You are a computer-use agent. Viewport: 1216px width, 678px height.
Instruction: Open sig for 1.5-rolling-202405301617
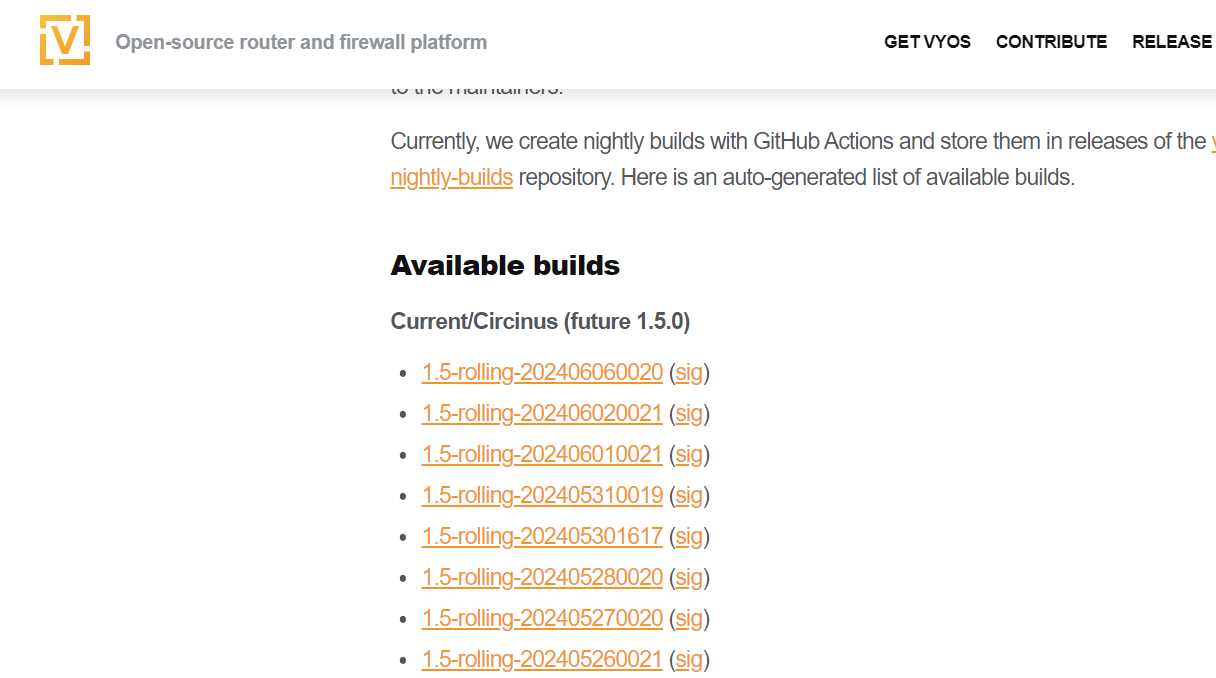(x=689, y=537)
